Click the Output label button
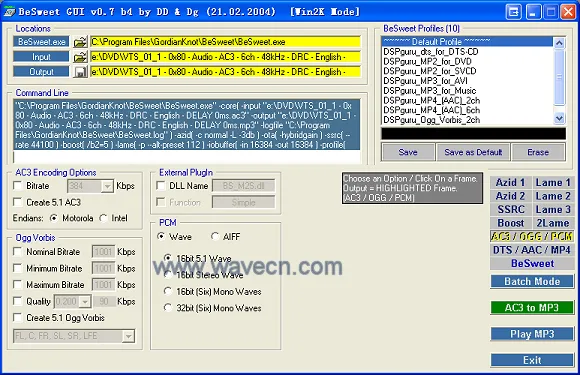 (41, 72)
